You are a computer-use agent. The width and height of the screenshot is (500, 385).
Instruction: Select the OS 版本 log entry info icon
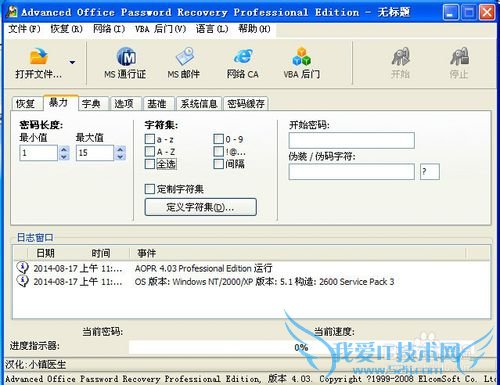(22, 281)
